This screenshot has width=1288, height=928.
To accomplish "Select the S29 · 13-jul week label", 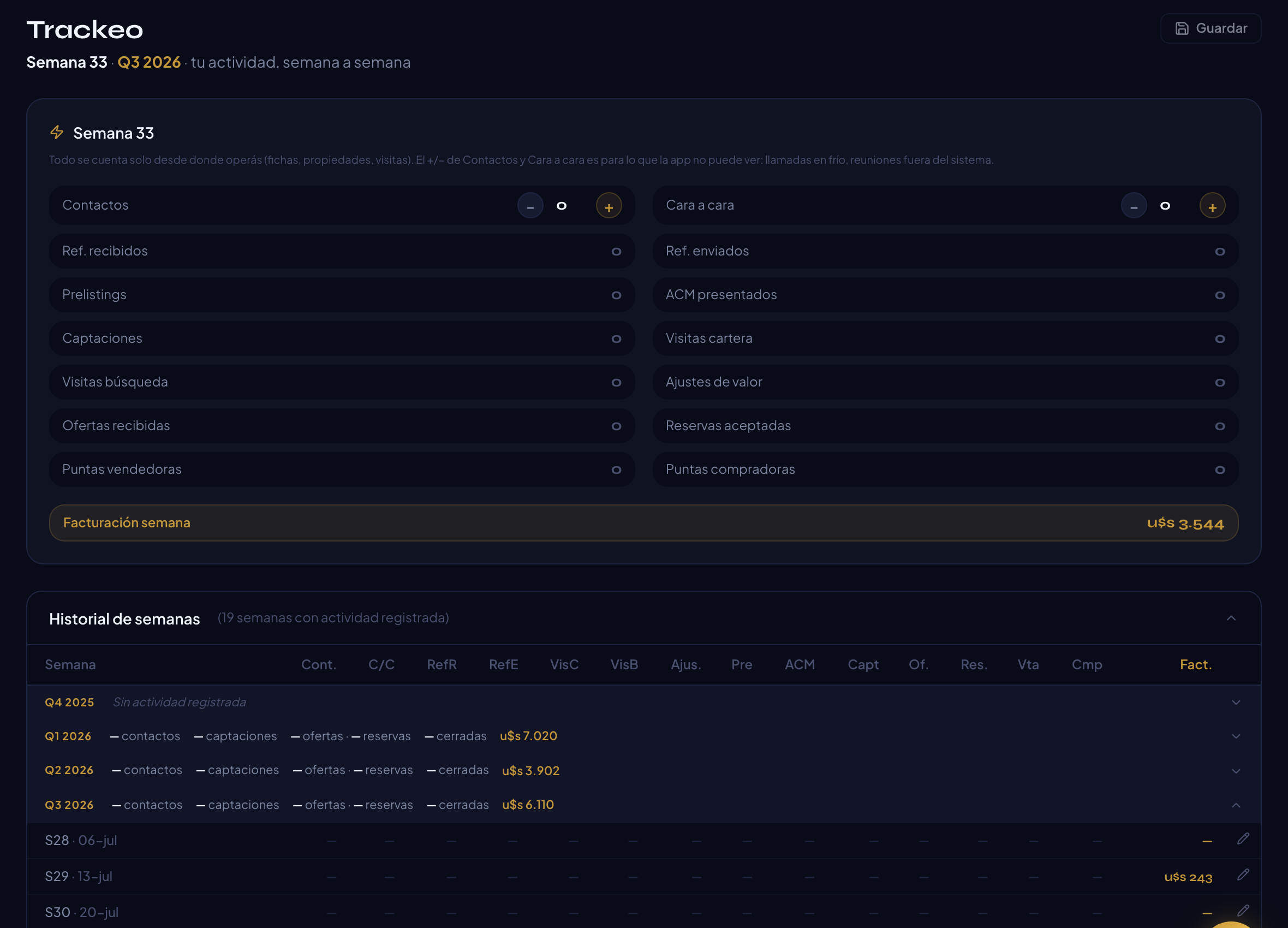I will tap(79, 876).
